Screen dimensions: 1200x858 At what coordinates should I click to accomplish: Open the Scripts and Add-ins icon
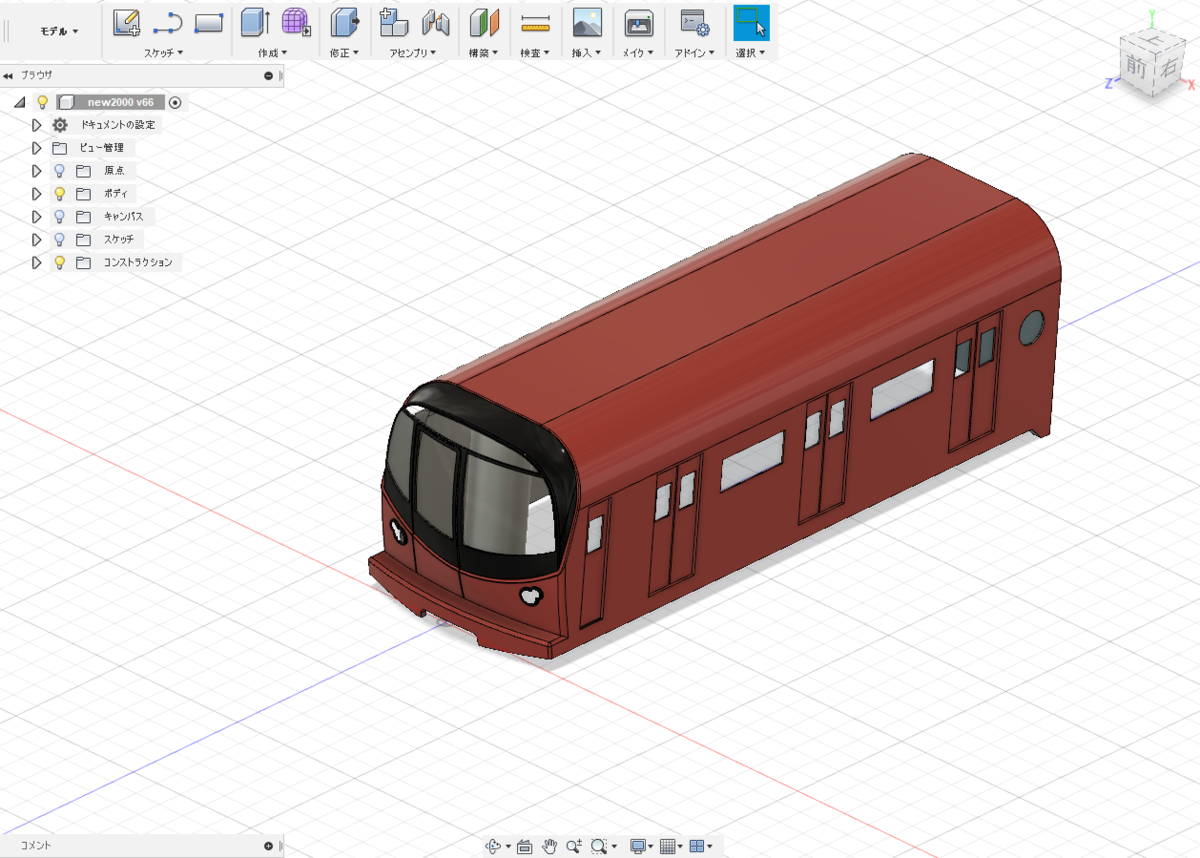(694, 22)
